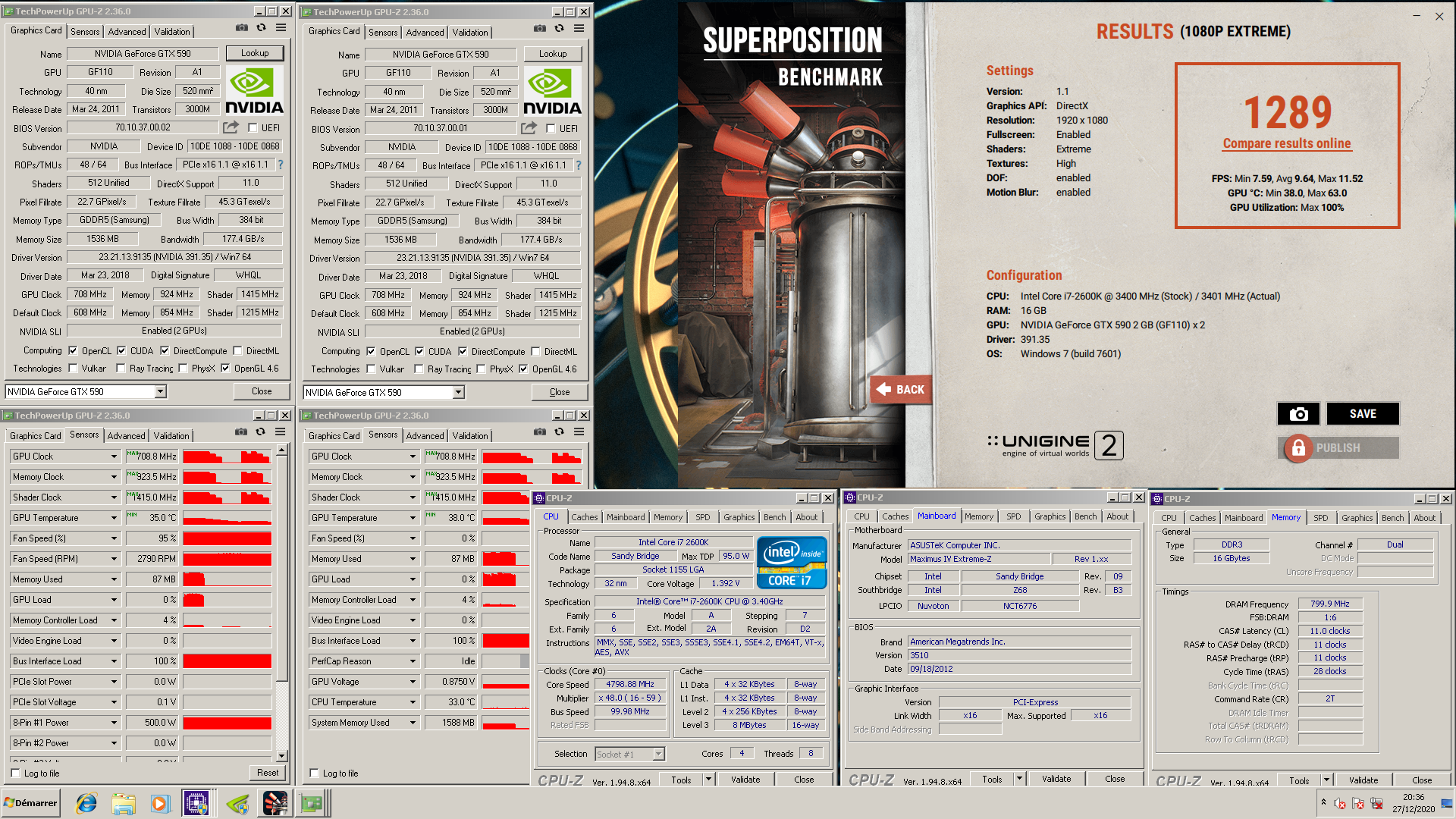Image resolution: width=1456 pixels, height=819 pixels.
Task: Open Graphics Card tab in bottom-left GPU-Z
Action: (36, 436)
